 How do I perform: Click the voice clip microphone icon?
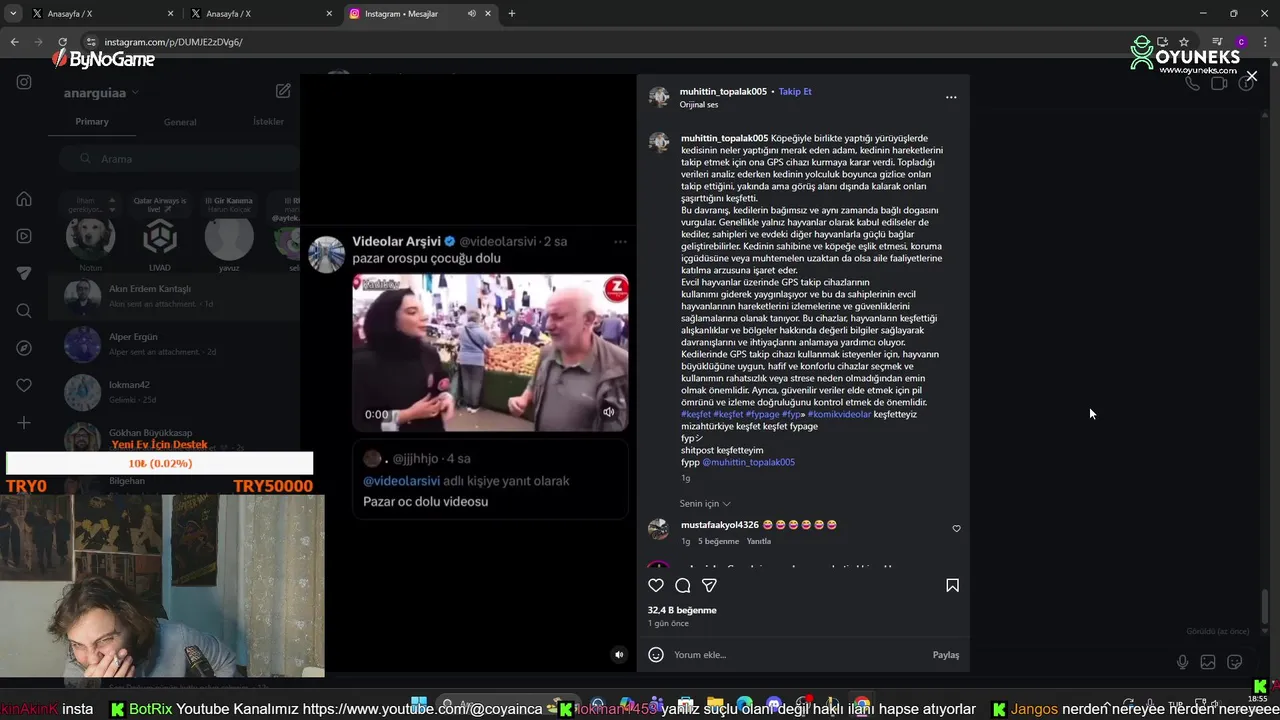(x=1182, y=662)
